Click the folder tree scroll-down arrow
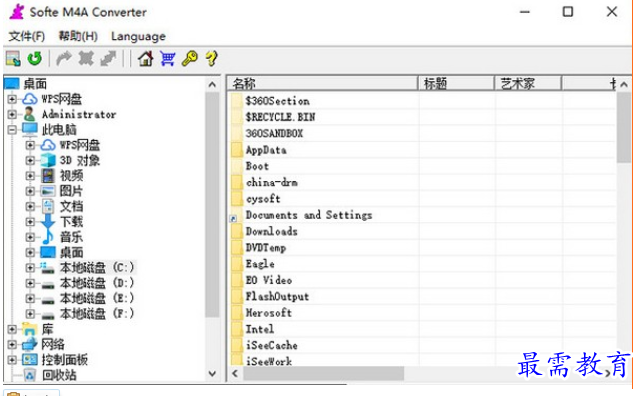The width and height of the screenshot is (639, 396). (x=212, y=374)
